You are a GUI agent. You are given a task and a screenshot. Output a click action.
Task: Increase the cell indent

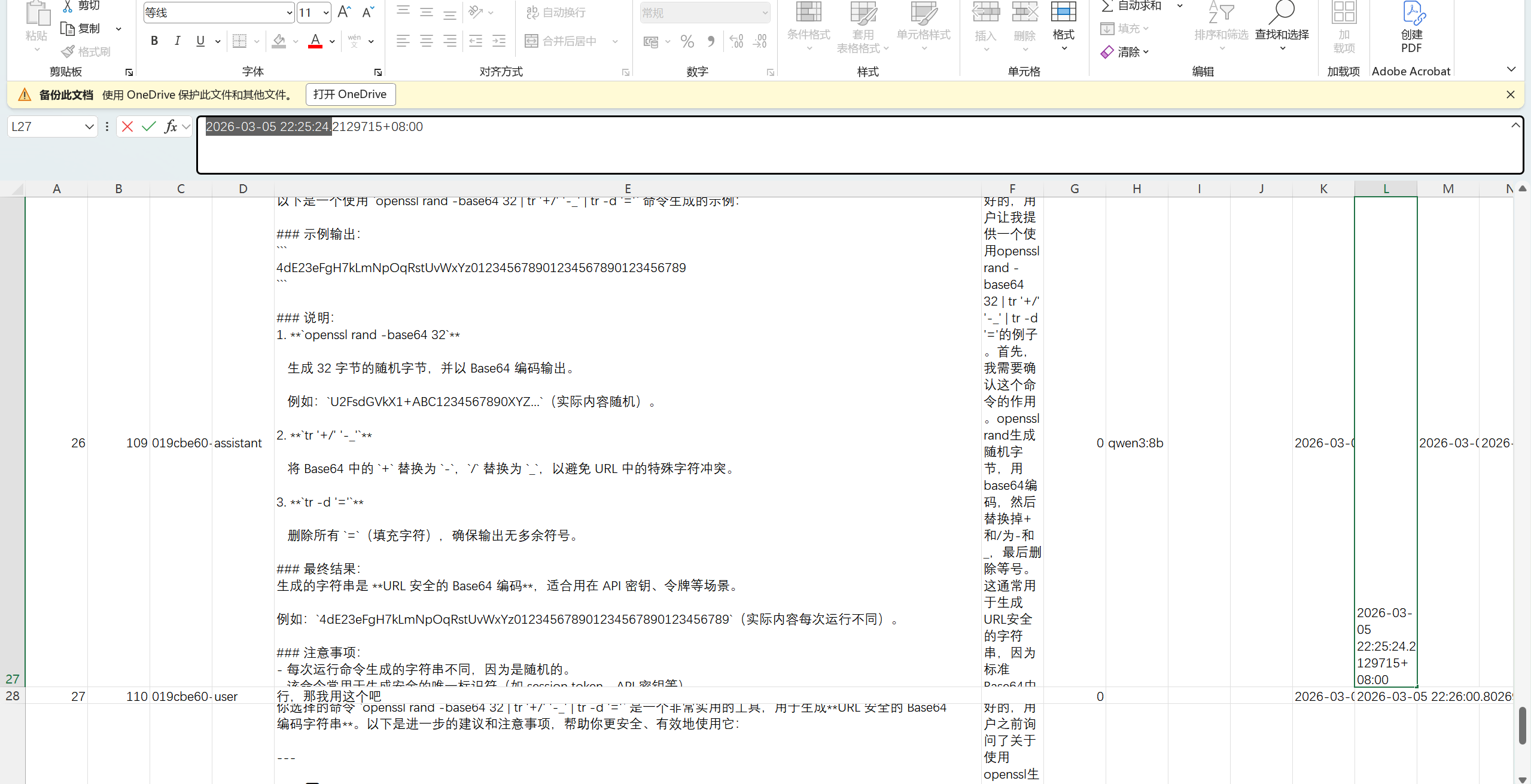499,41
